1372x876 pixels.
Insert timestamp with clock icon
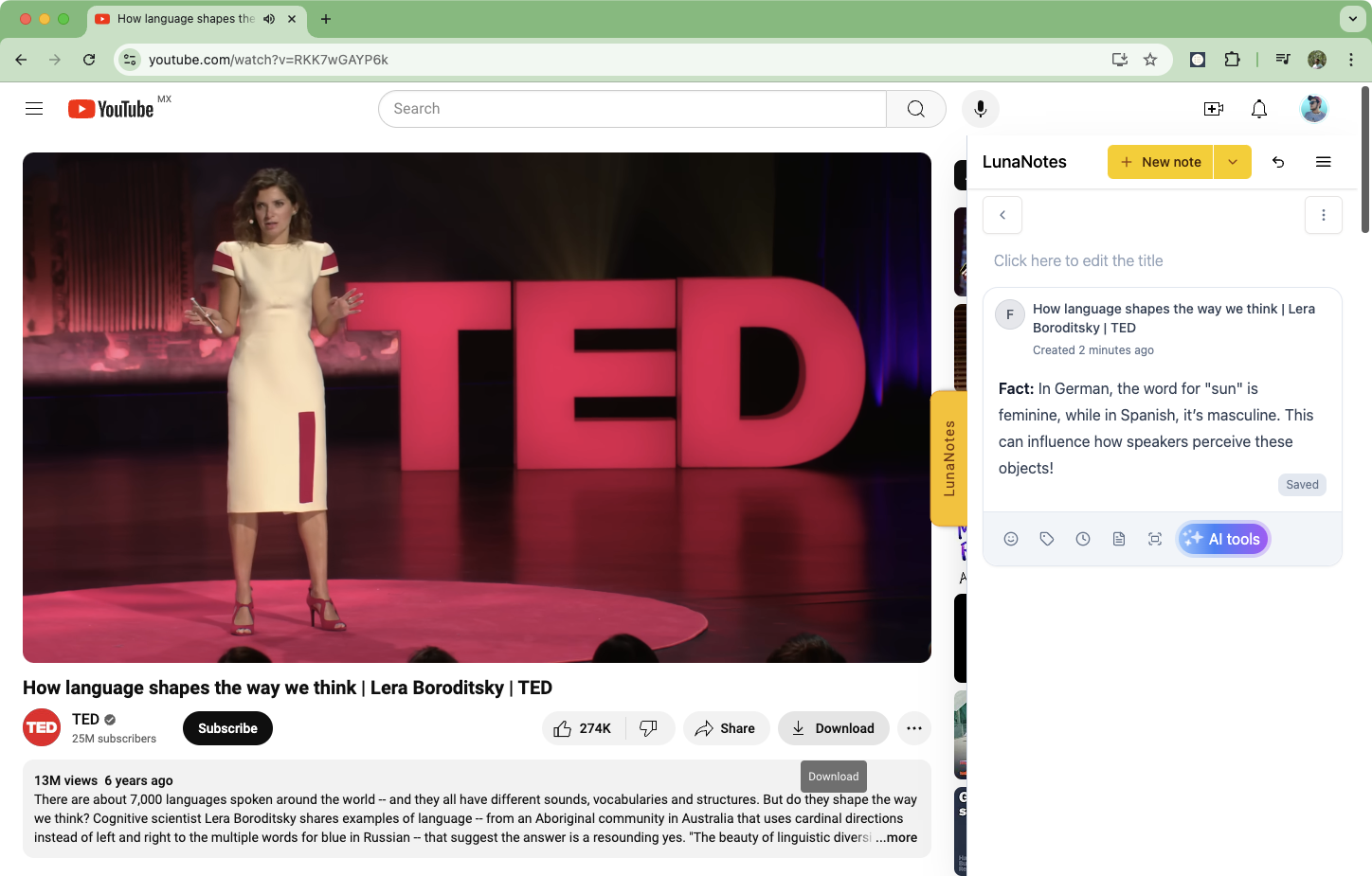(1083, 539)
